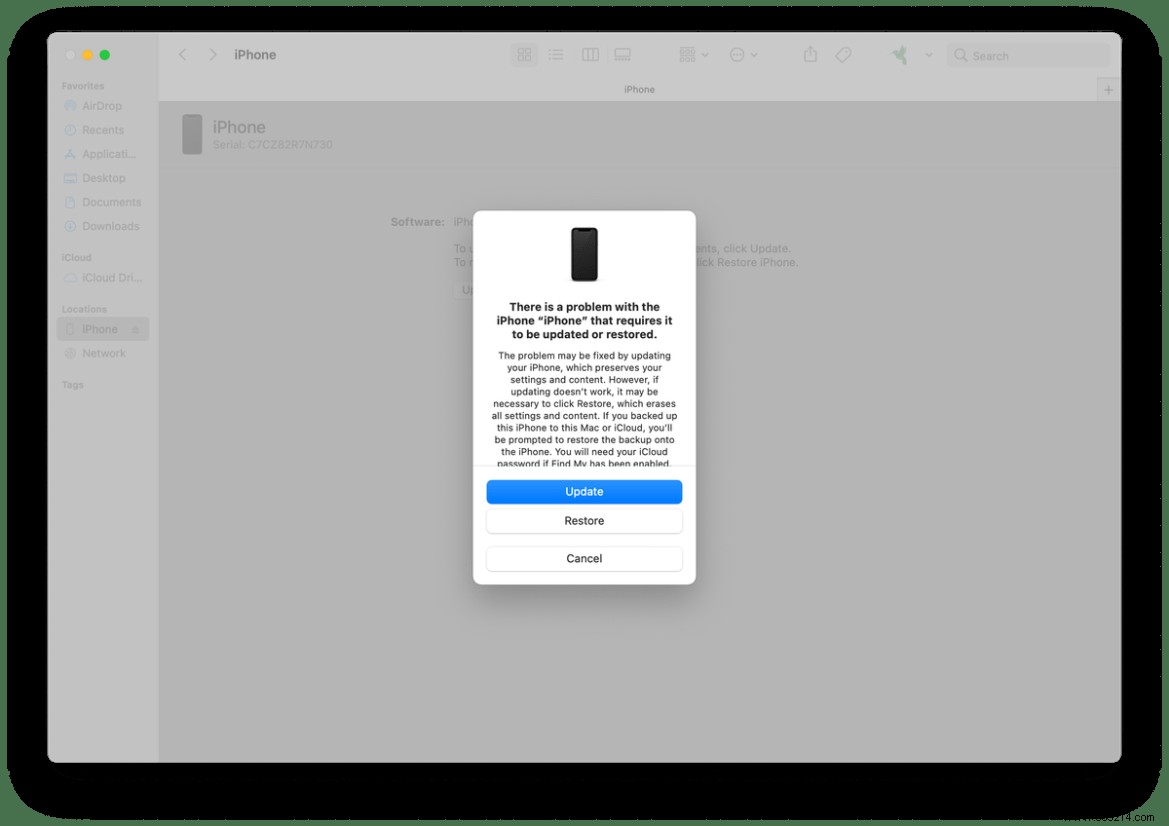This screenshot has width=1169, height=826.
Task: Click Restore in the alert dialog
Action: tap(584, 520)
